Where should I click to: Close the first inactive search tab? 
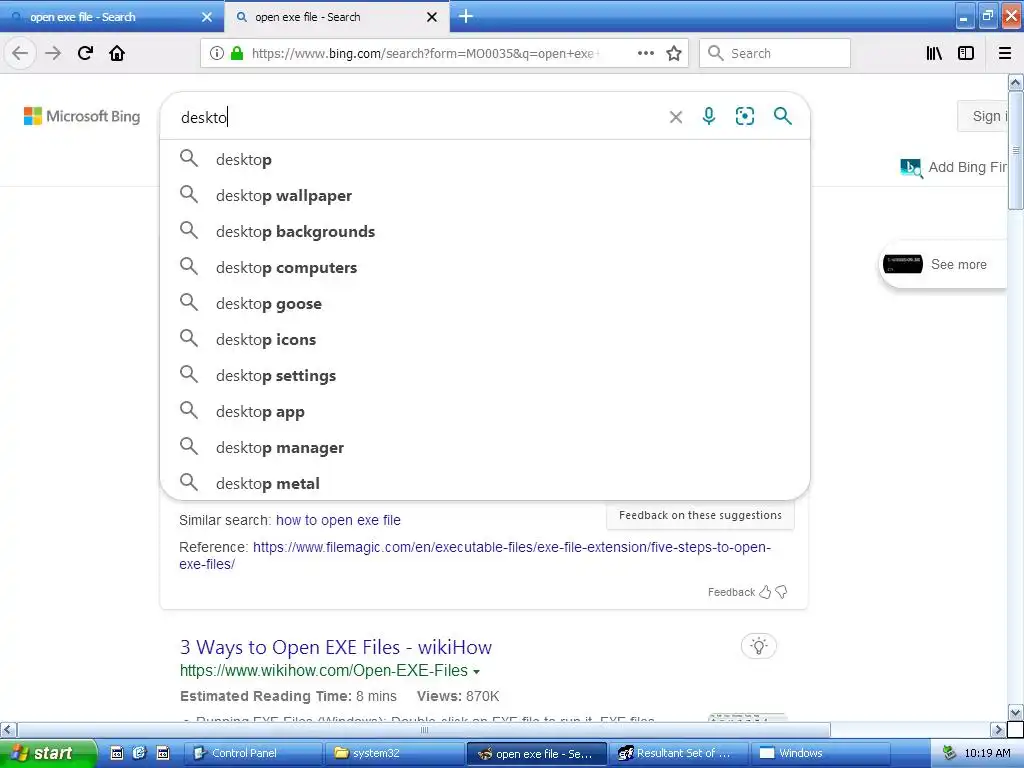[207, 17]
